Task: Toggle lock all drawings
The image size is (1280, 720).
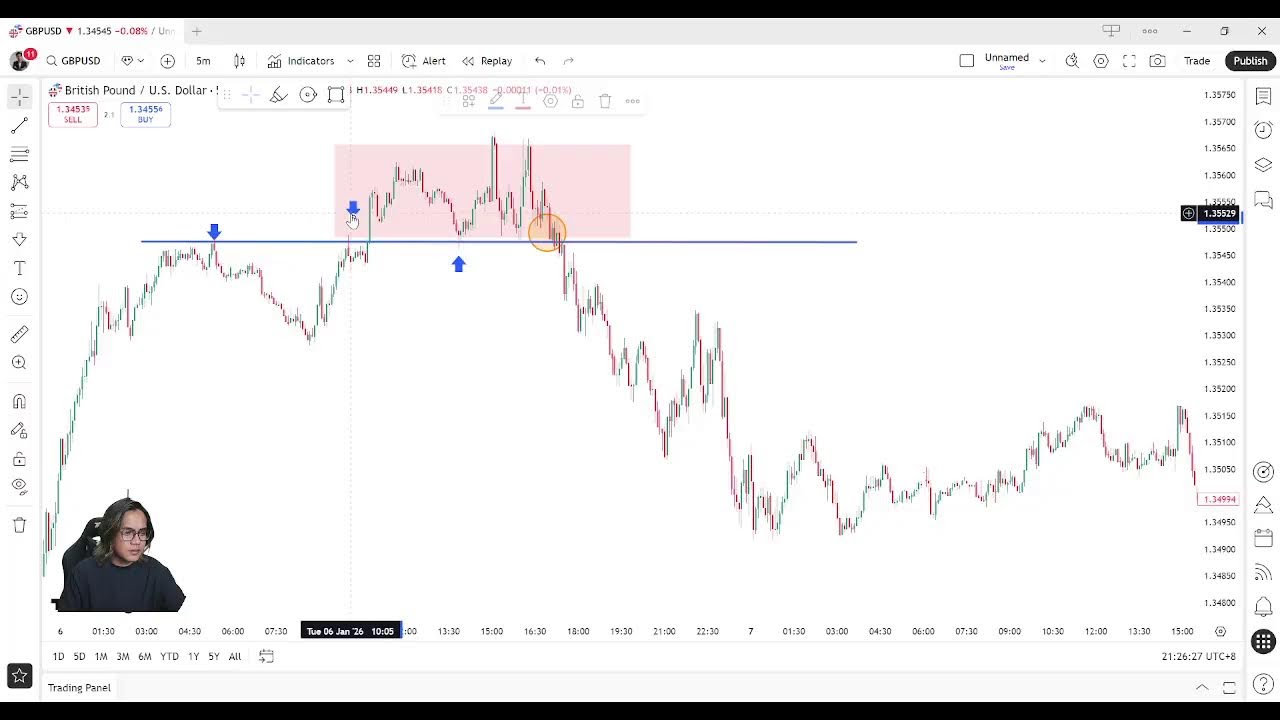Action: 19,459
